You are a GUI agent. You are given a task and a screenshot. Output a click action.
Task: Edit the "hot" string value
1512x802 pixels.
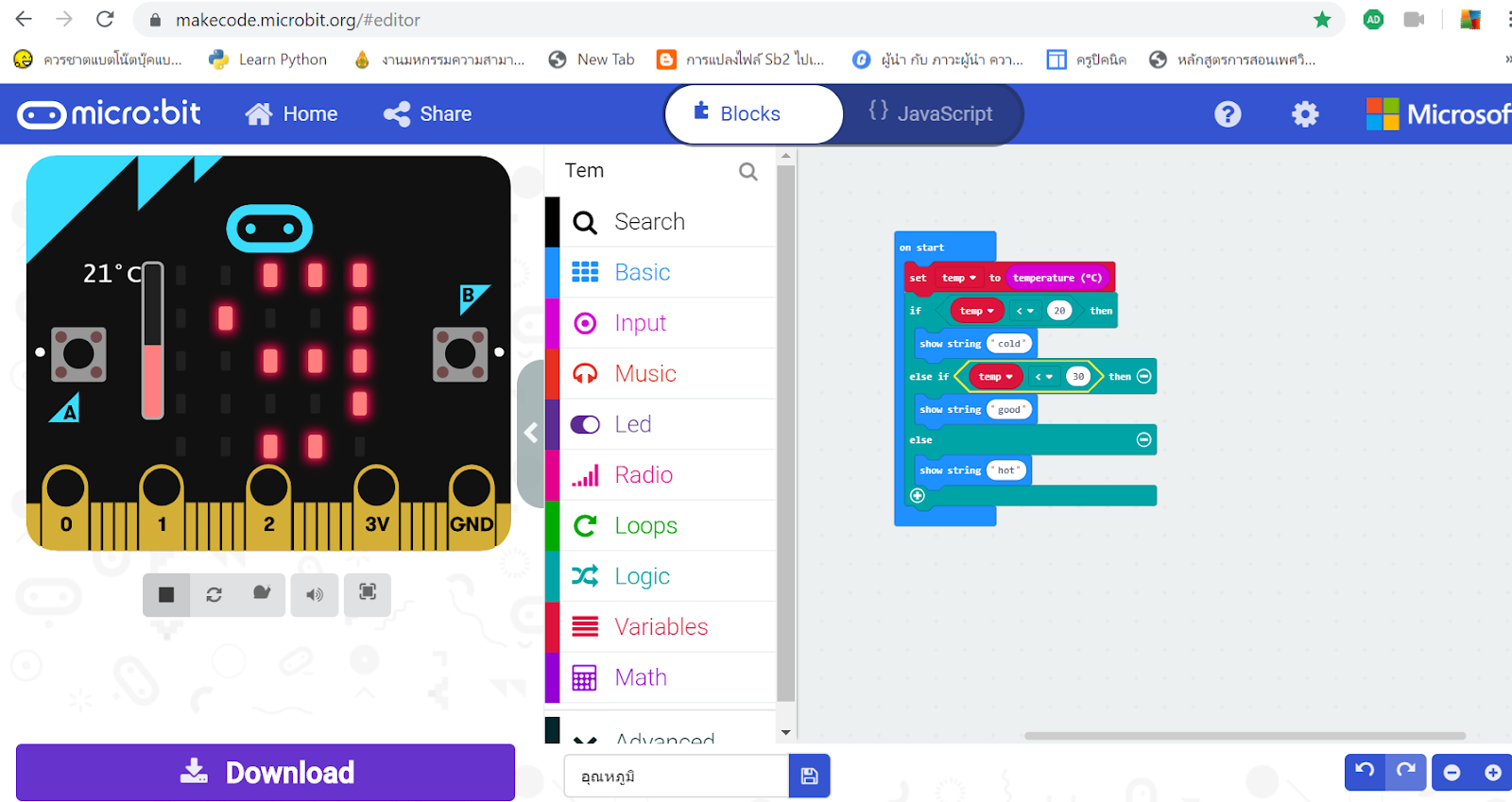pyautogui.click(x=1006, y=470)
